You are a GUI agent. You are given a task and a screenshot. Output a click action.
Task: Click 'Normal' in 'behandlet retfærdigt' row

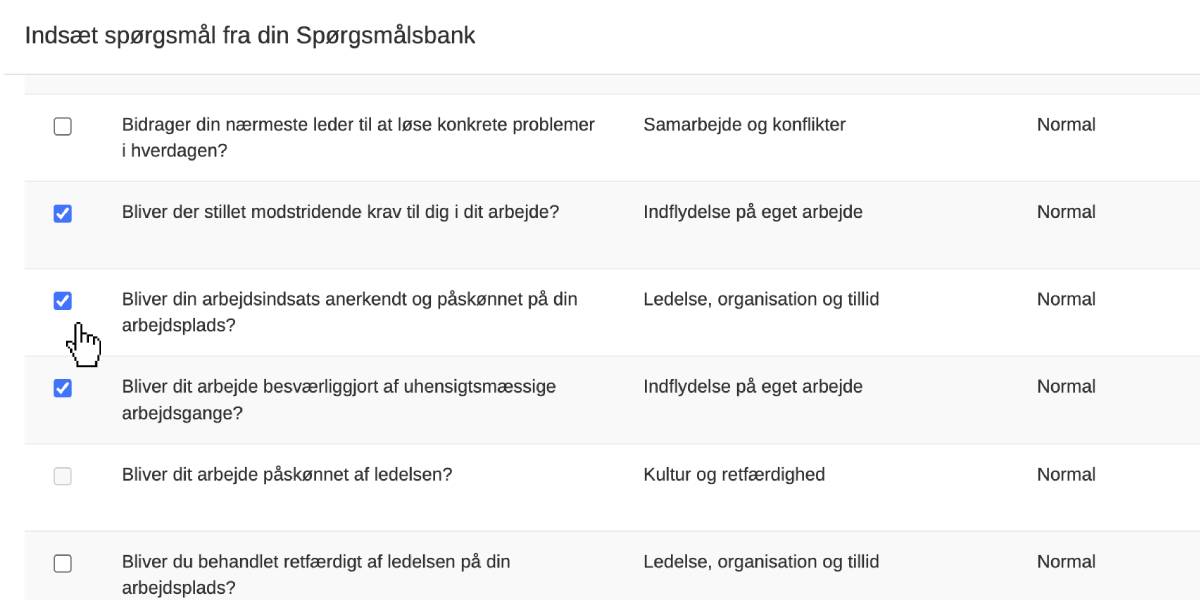[1066, 561]
